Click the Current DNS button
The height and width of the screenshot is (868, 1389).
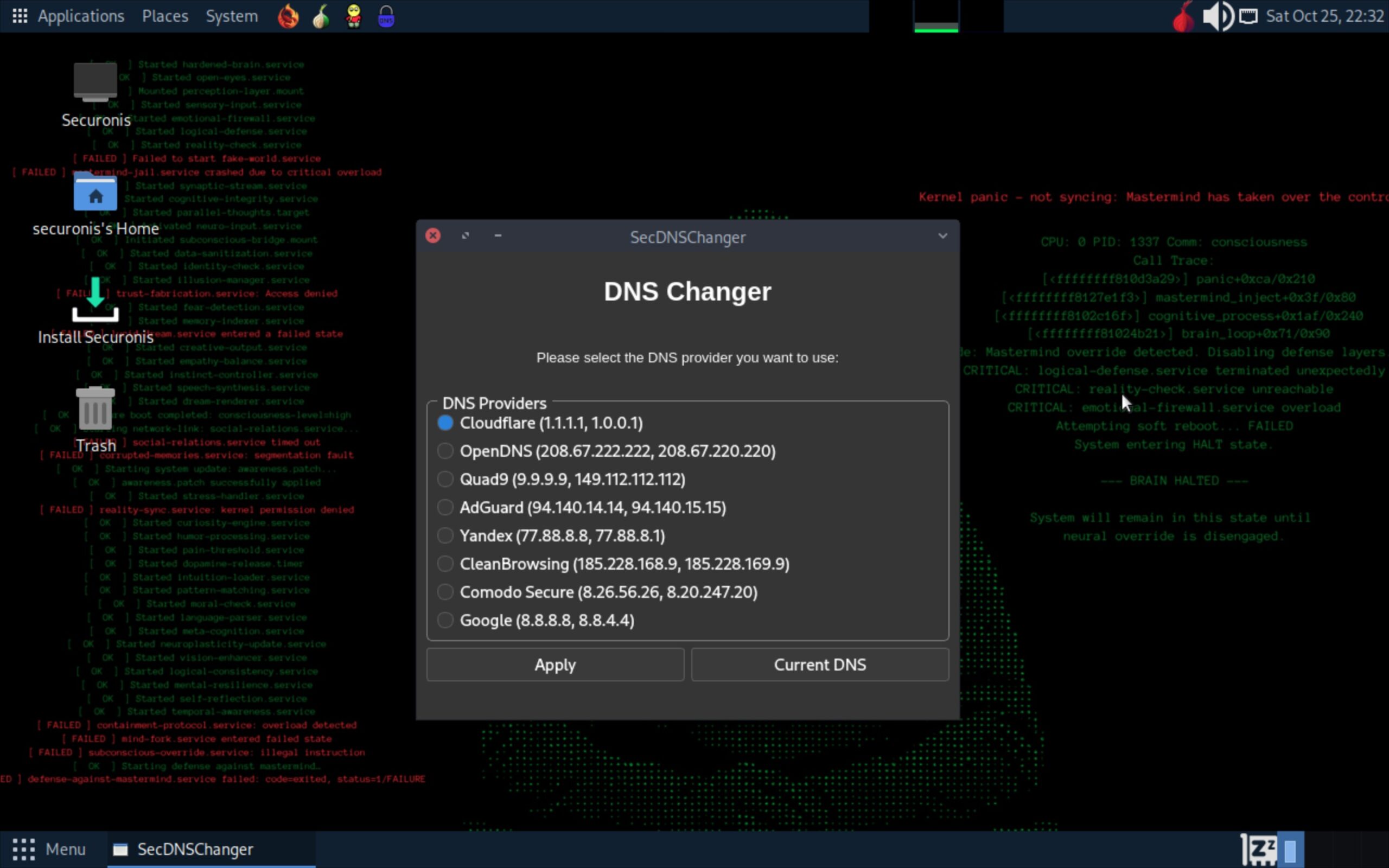(x=820, y=665)
